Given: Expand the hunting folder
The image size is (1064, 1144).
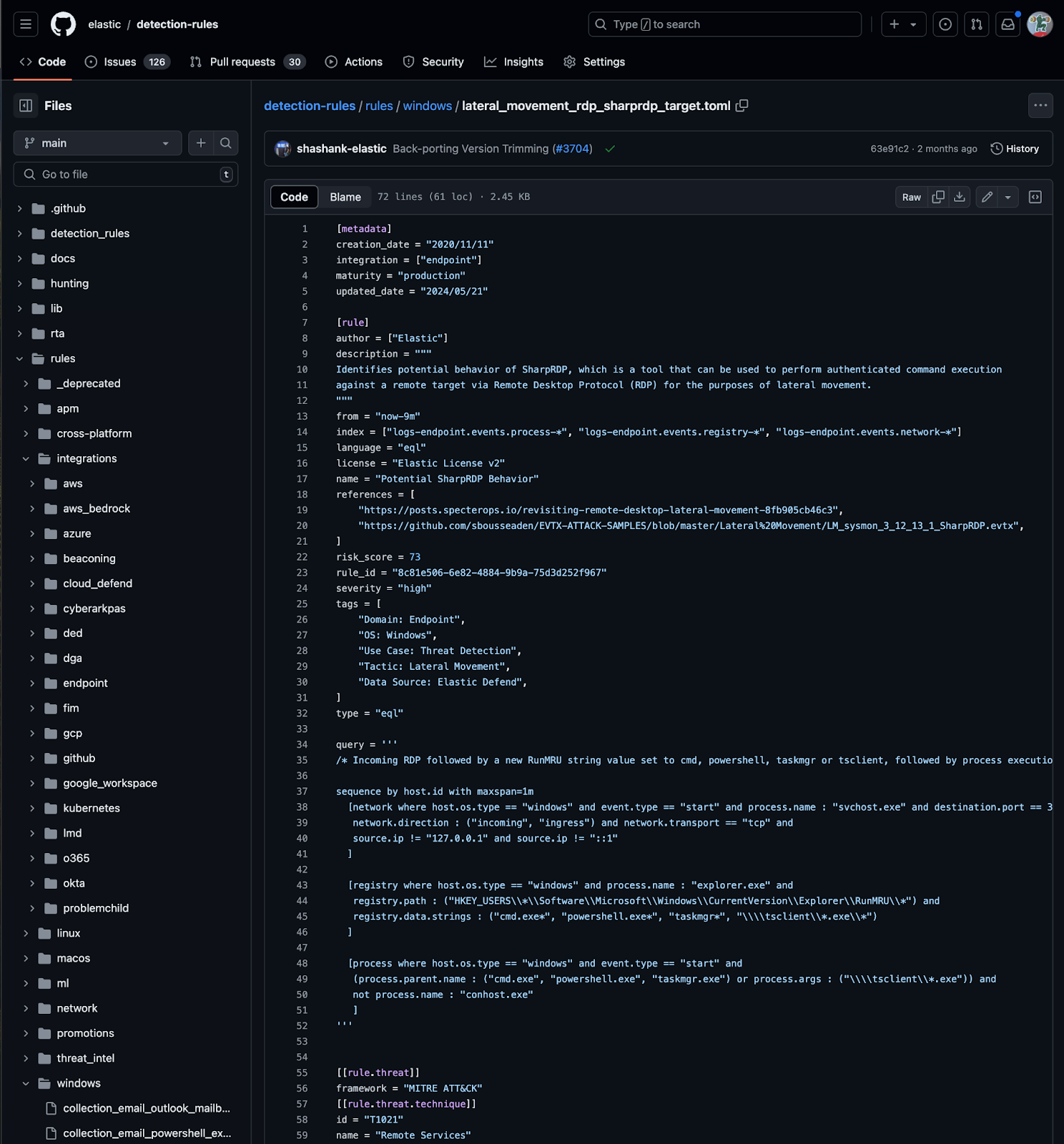Looking at the screenshot, I should coord(19,284).
